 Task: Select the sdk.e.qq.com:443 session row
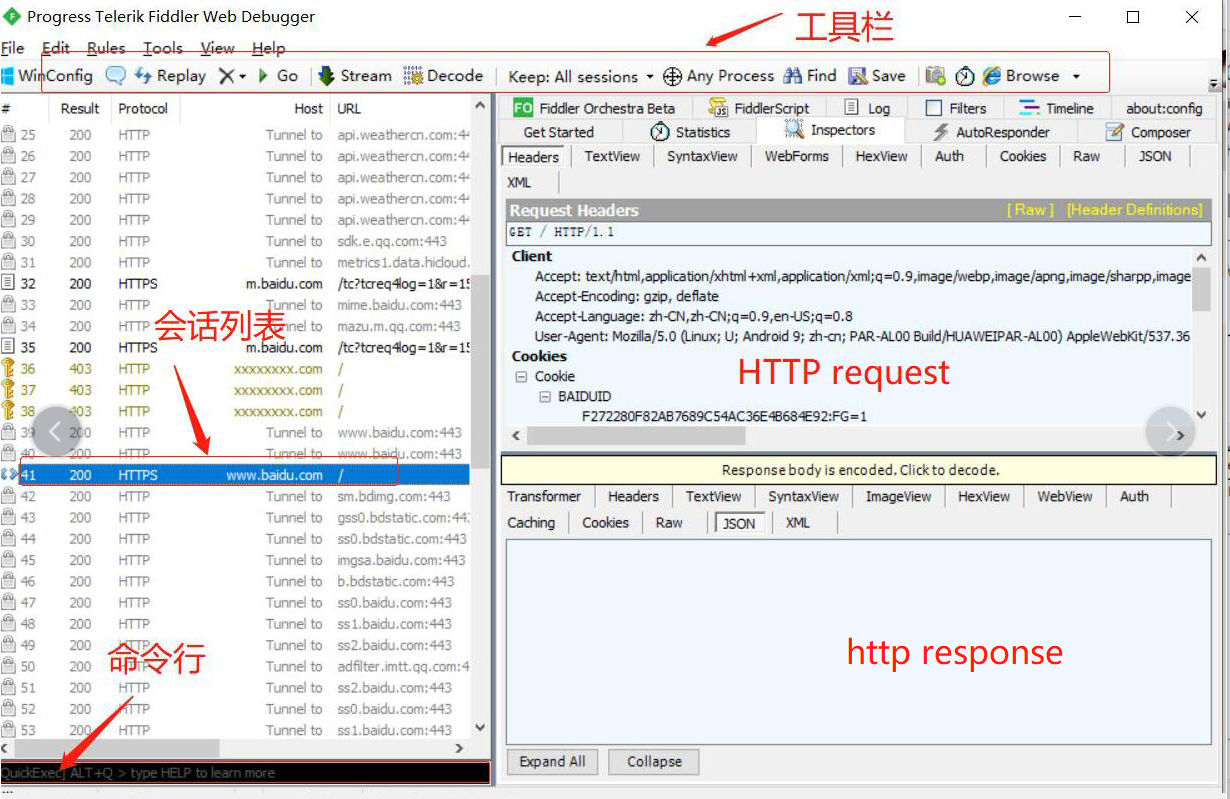pos(235,241)
